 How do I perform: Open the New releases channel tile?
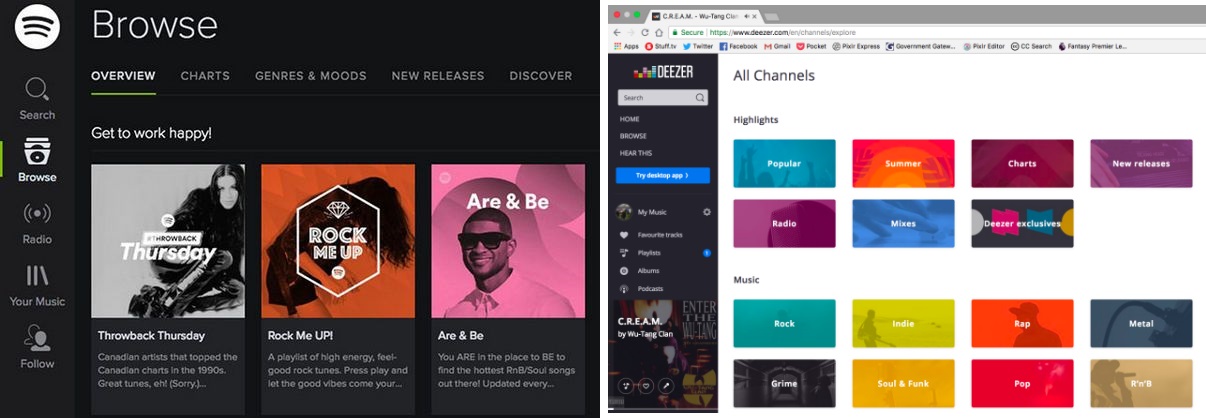[x=1141, y=163]
